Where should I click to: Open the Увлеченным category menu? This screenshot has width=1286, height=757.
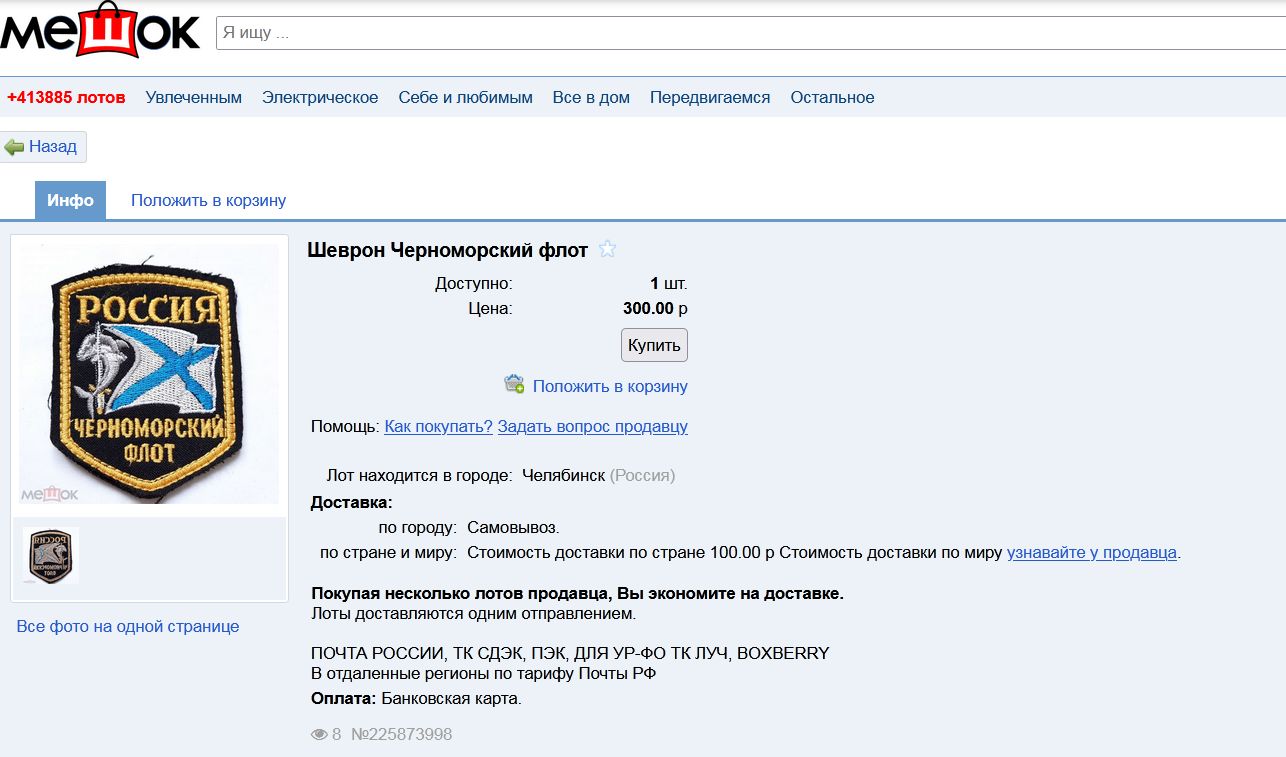tap(193, 98)
